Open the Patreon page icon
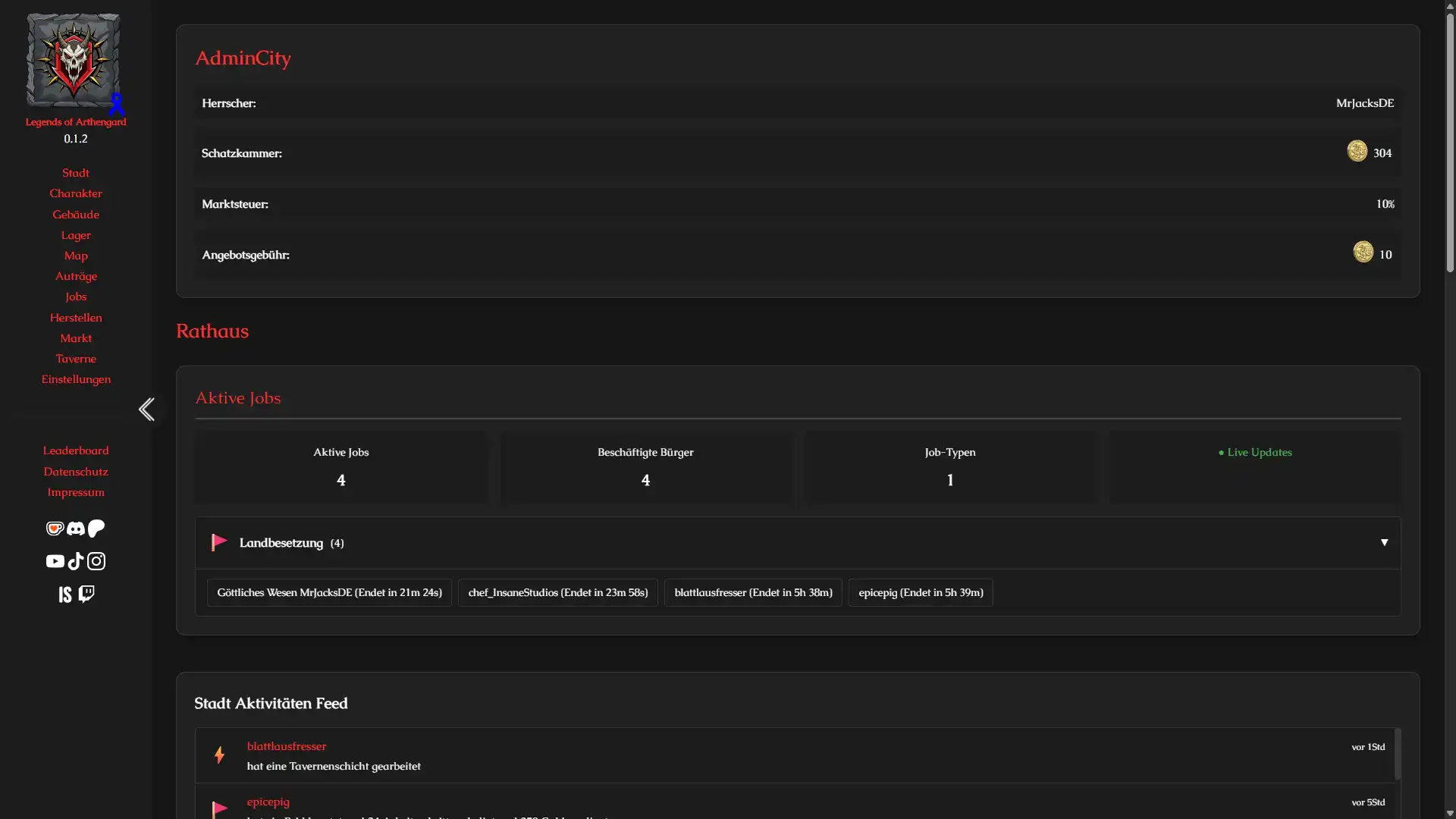The width and height of the screenshot is (1456, 819). coord(96,529)
